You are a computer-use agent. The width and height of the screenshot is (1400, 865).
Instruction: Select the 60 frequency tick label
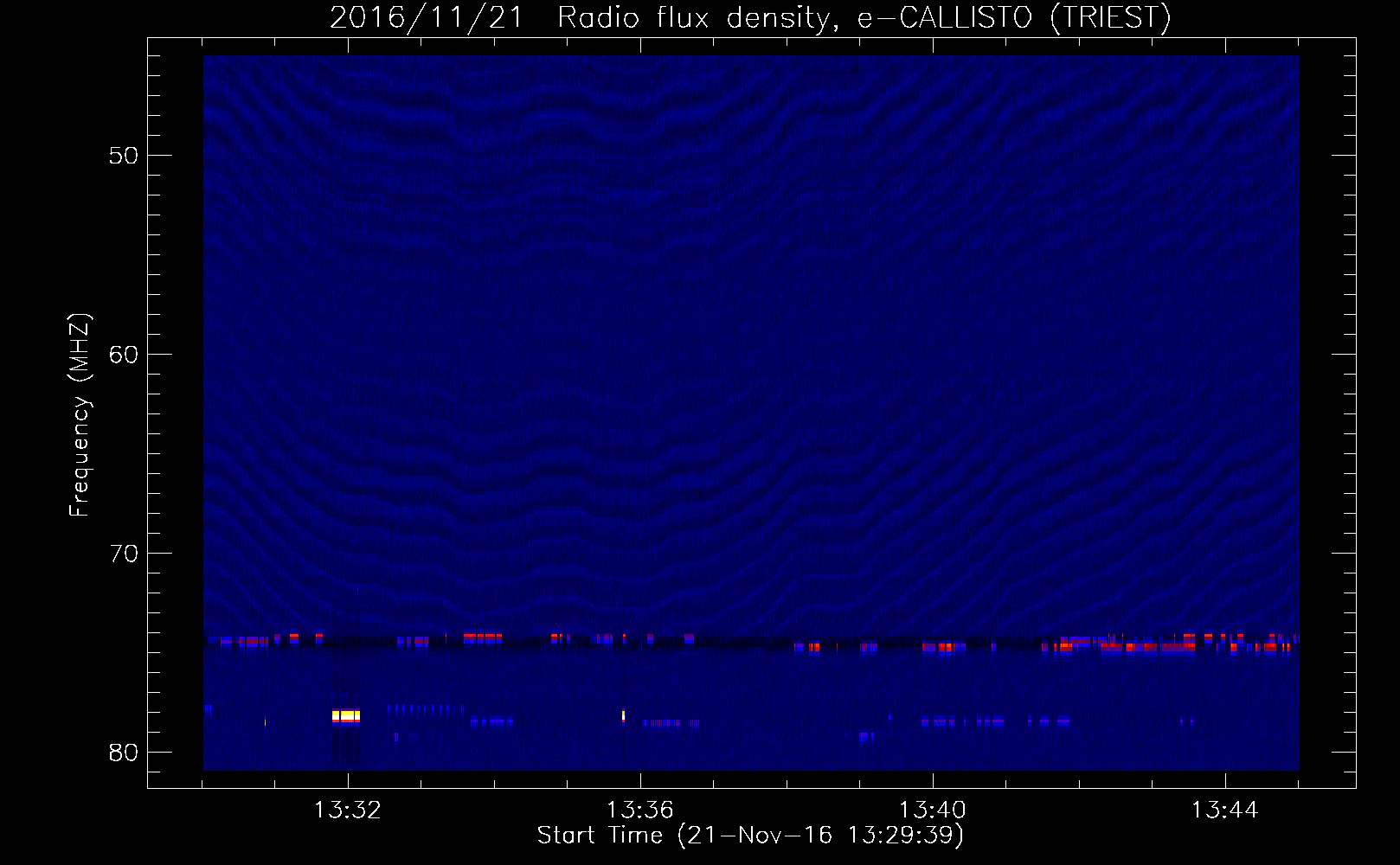coord(124,355)
